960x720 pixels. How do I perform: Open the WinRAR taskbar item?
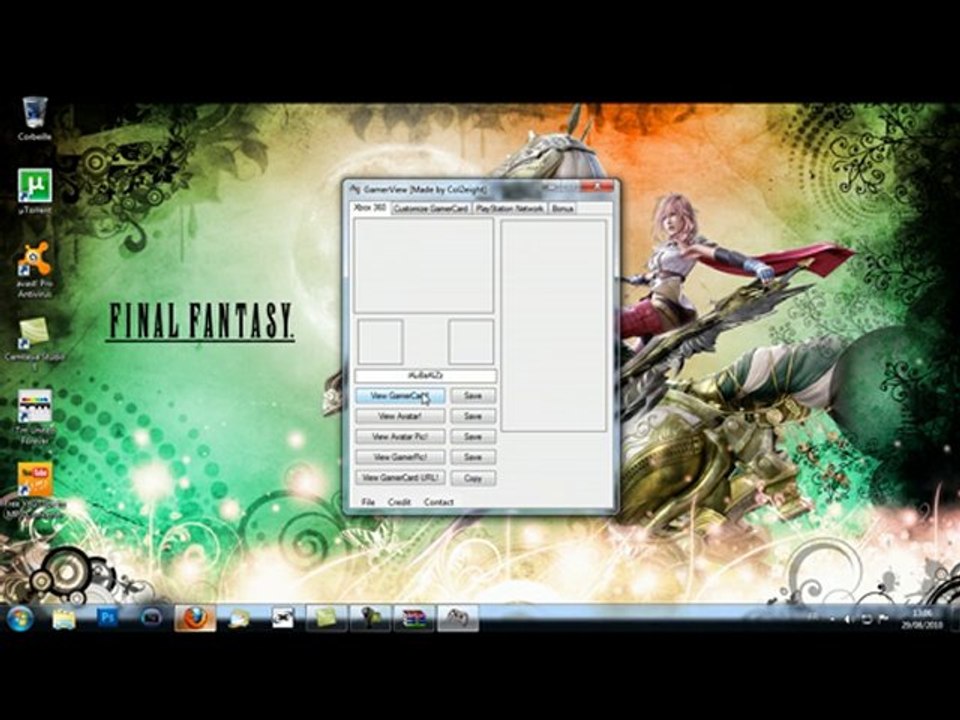(414, 618)
